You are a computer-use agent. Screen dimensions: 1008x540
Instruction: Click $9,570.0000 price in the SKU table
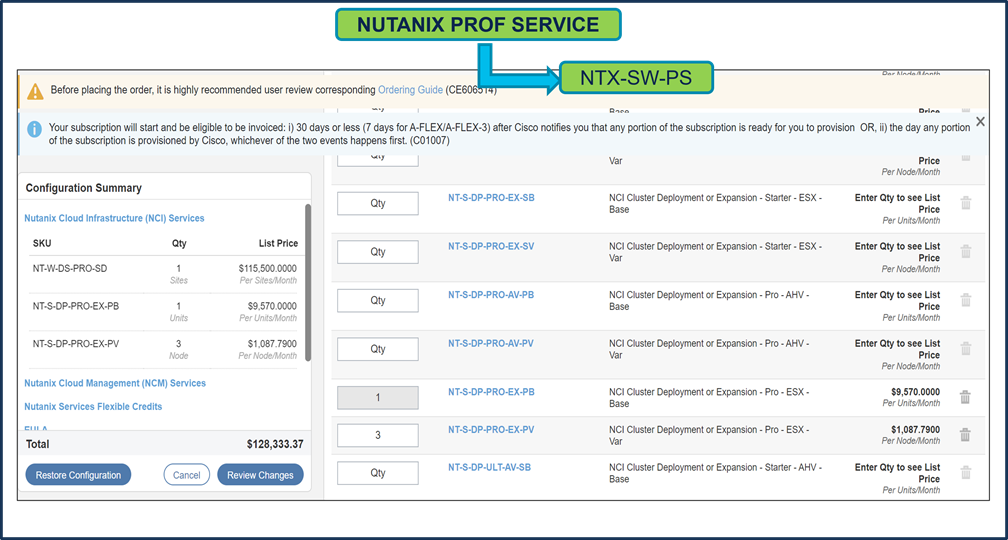915,392
